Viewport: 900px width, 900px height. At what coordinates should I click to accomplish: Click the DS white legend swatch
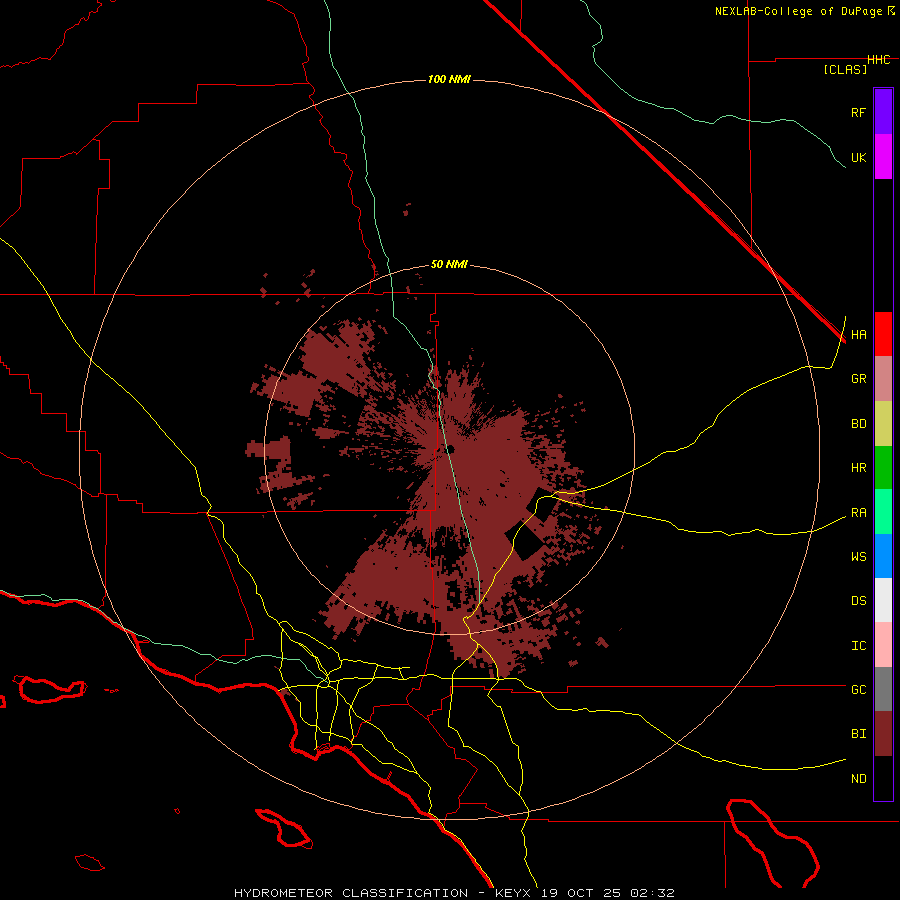883,600
